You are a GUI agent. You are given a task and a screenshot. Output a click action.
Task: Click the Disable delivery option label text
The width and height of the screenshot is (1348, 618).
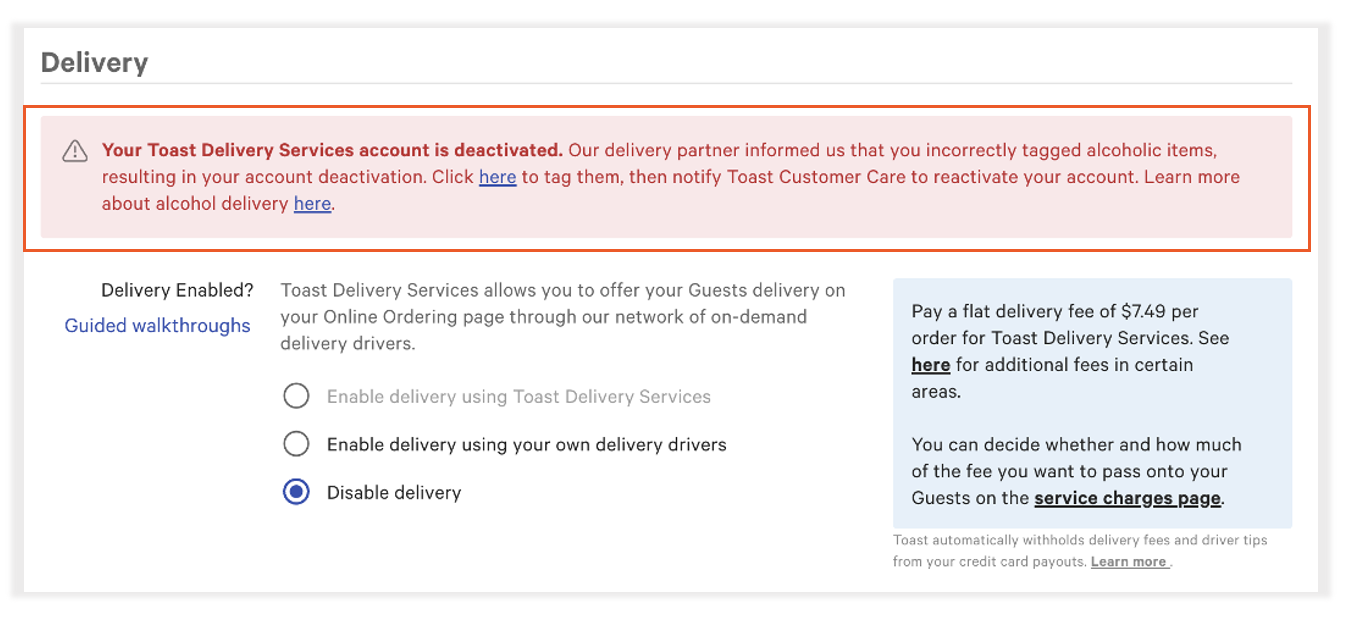tap(394, 492)
